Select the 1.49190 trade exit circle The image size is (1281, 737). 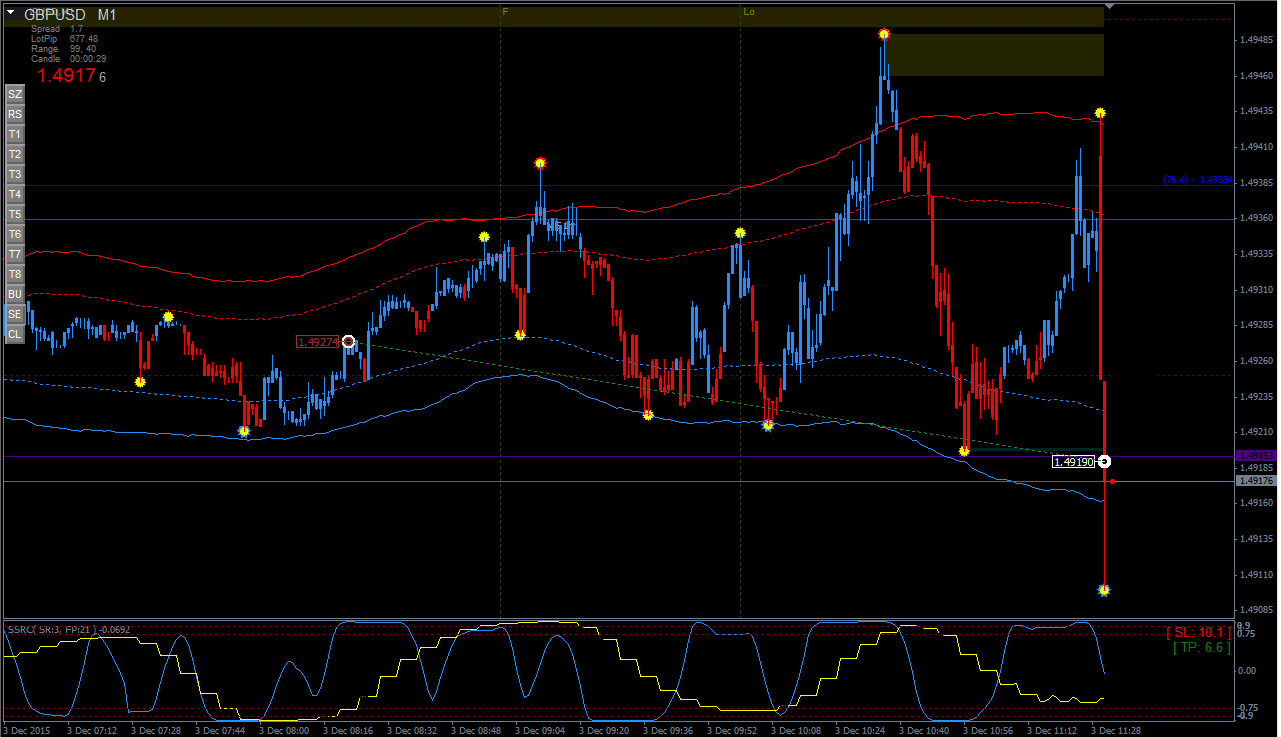tap(1104, 461)
